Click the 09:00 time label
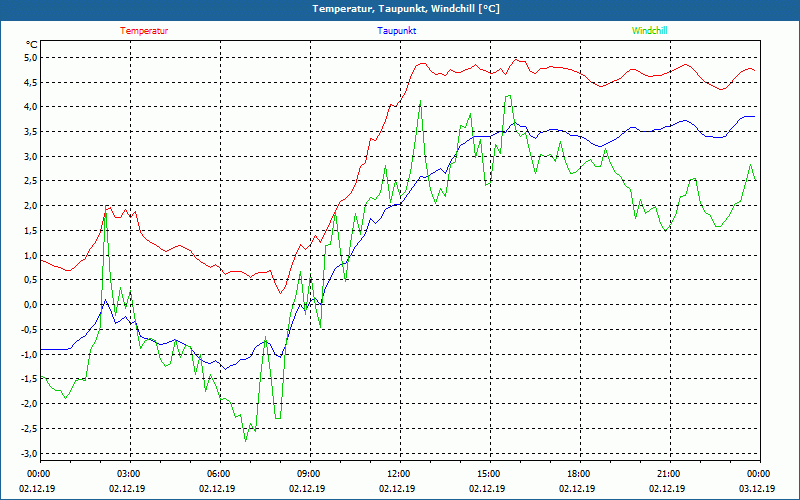The height and width of the screenshot is (500, 800). tap(310, 474)
